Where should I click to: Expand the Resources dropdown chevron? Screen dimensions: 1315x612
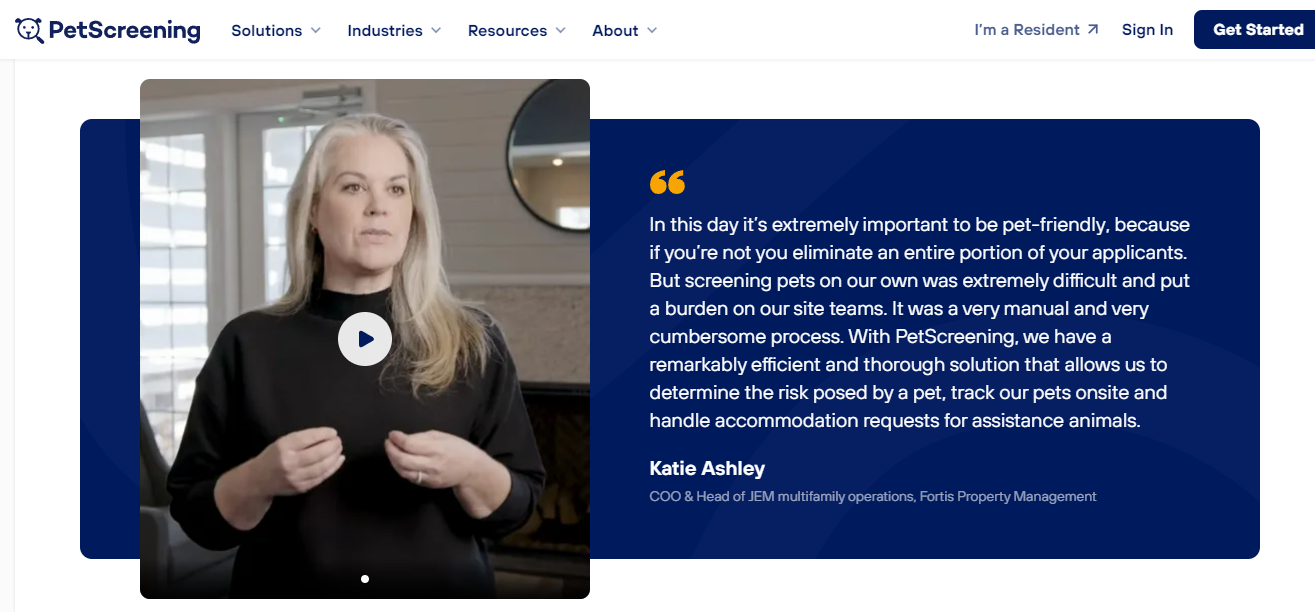click(561, 30)
